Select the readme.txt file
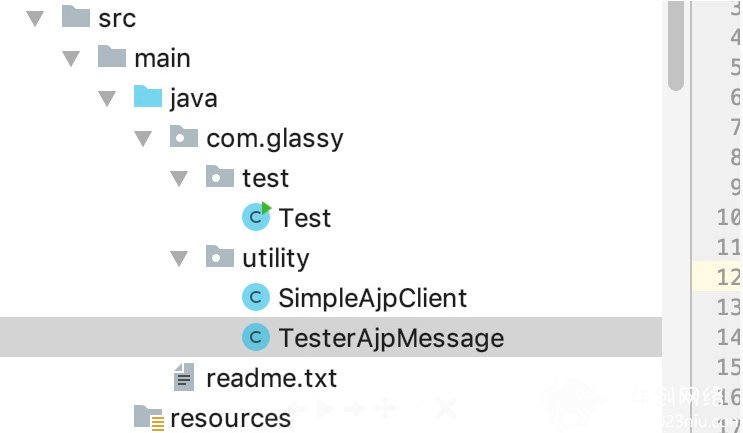The image size is (743, 433). 271,379
